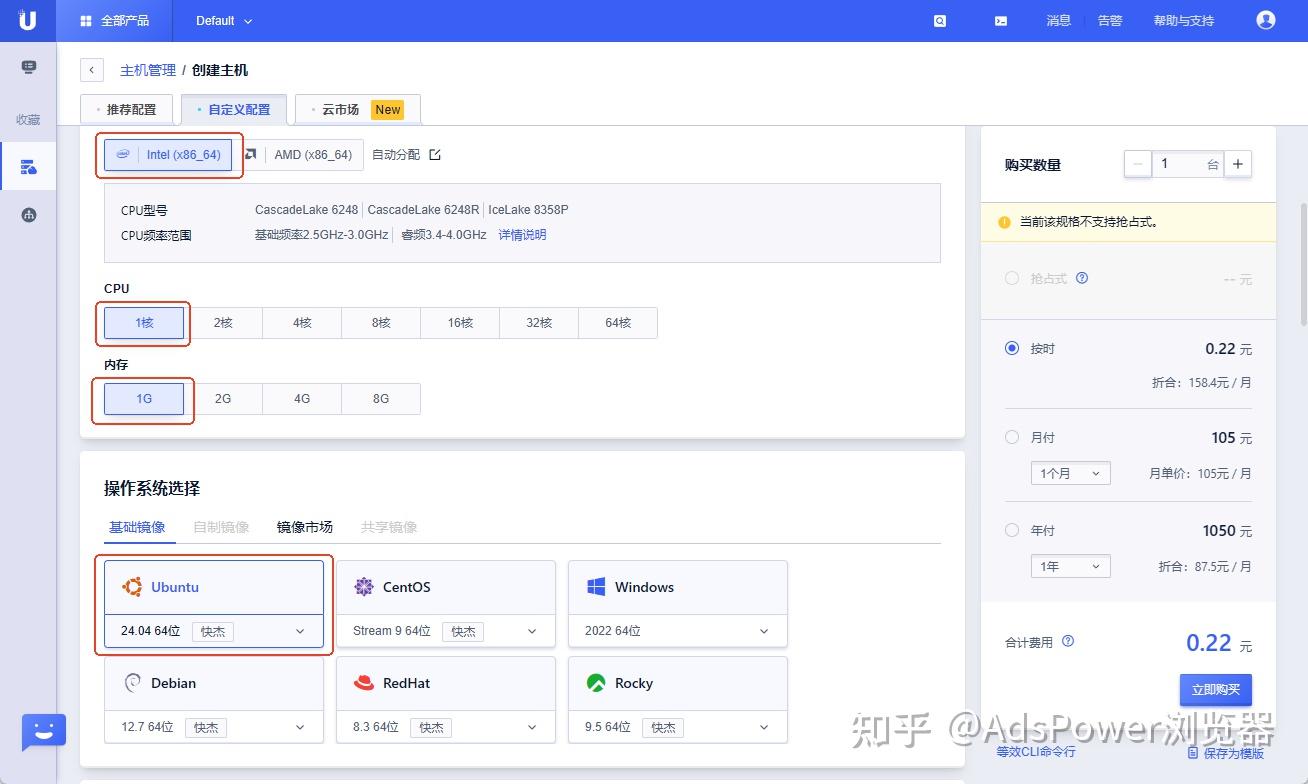Open the user avatar menu
The width and height of the screenshot is (1308, 784).
click(x=1266, y=20)
